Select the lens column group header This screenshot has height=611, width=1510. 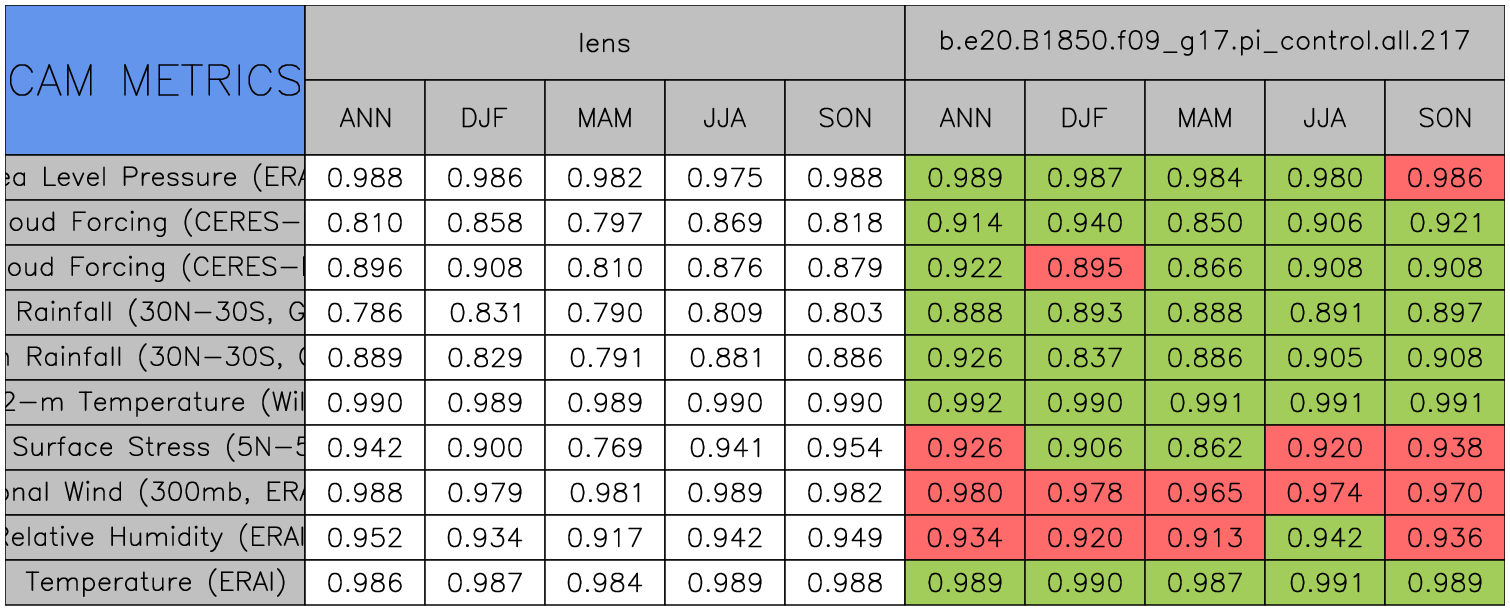[604, 42]
